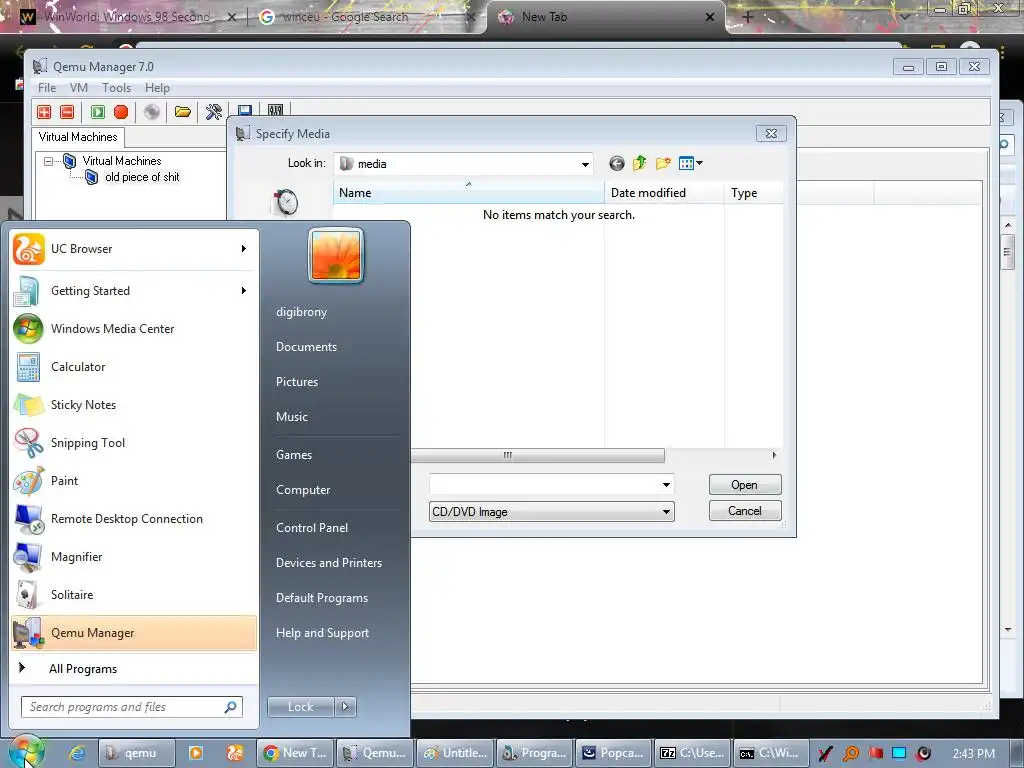Click the Popca... taskbar button
This screenshot has height=768, width=1024.
pos(615,753)
